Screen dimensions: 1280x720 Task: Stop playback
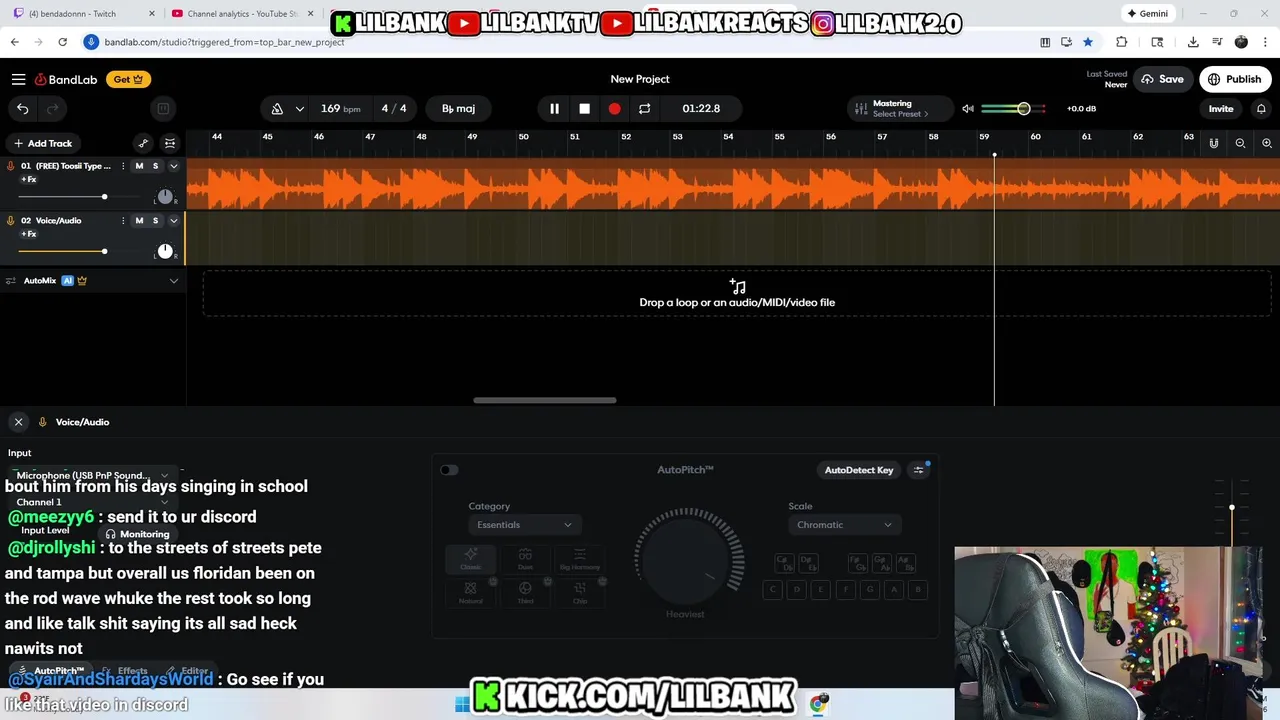[x=584, y=108]
